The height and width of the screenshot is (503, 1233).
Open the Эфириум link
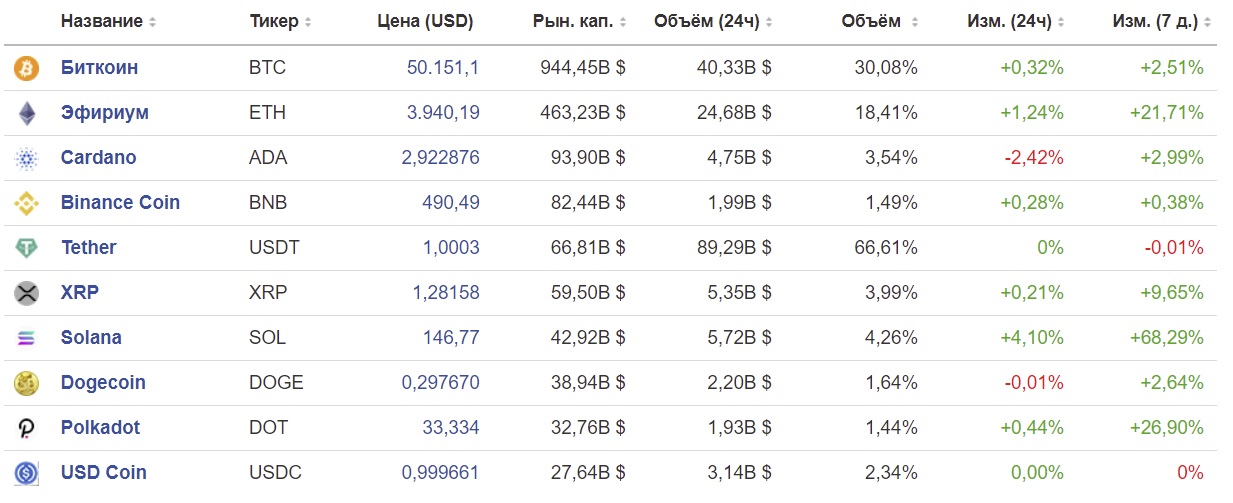104,113
